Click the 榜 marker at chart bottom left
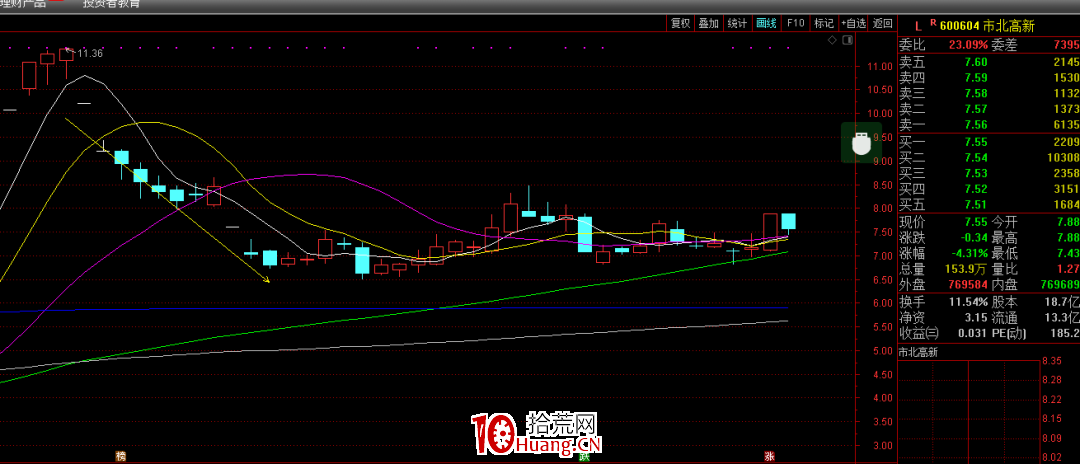Screen dimensions: 1080x464 pyautogui.click(x=121, y=456)
